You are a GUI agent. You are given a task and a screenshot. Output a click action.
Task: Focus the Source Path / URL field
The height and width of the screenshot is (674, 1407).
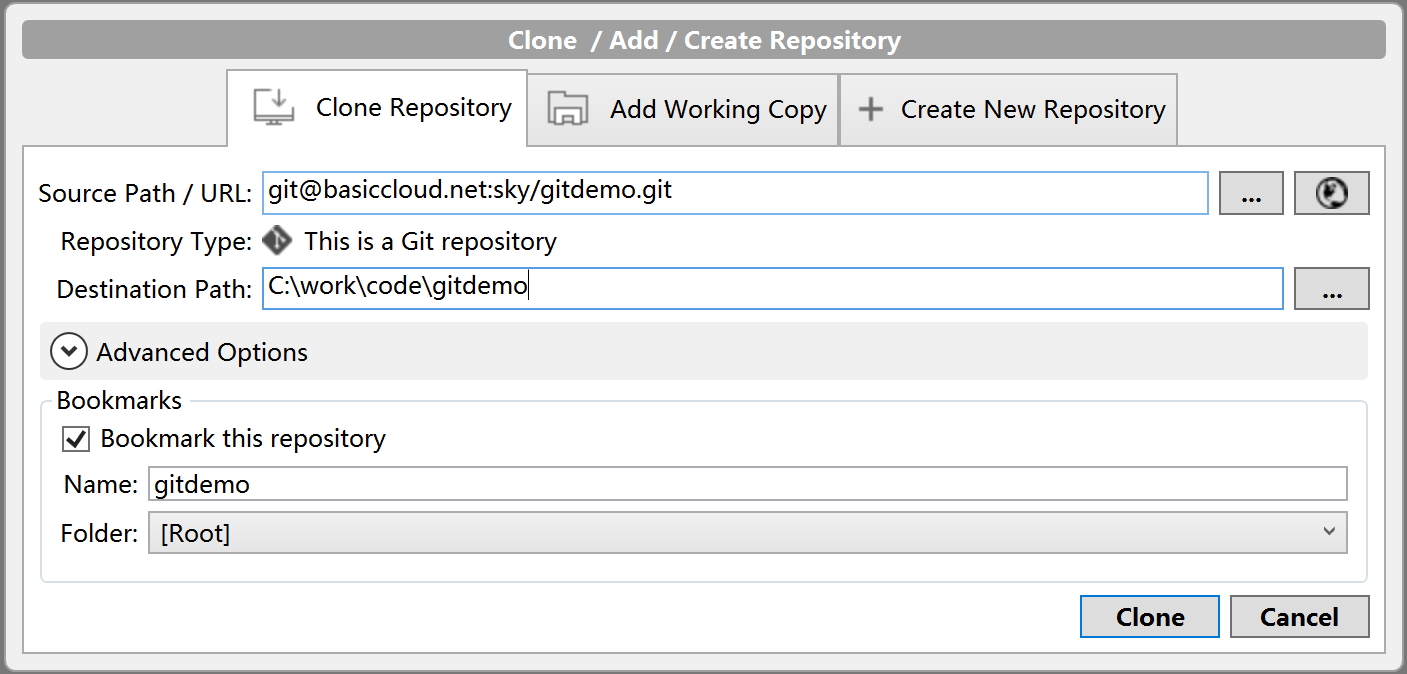pos(735,193)
